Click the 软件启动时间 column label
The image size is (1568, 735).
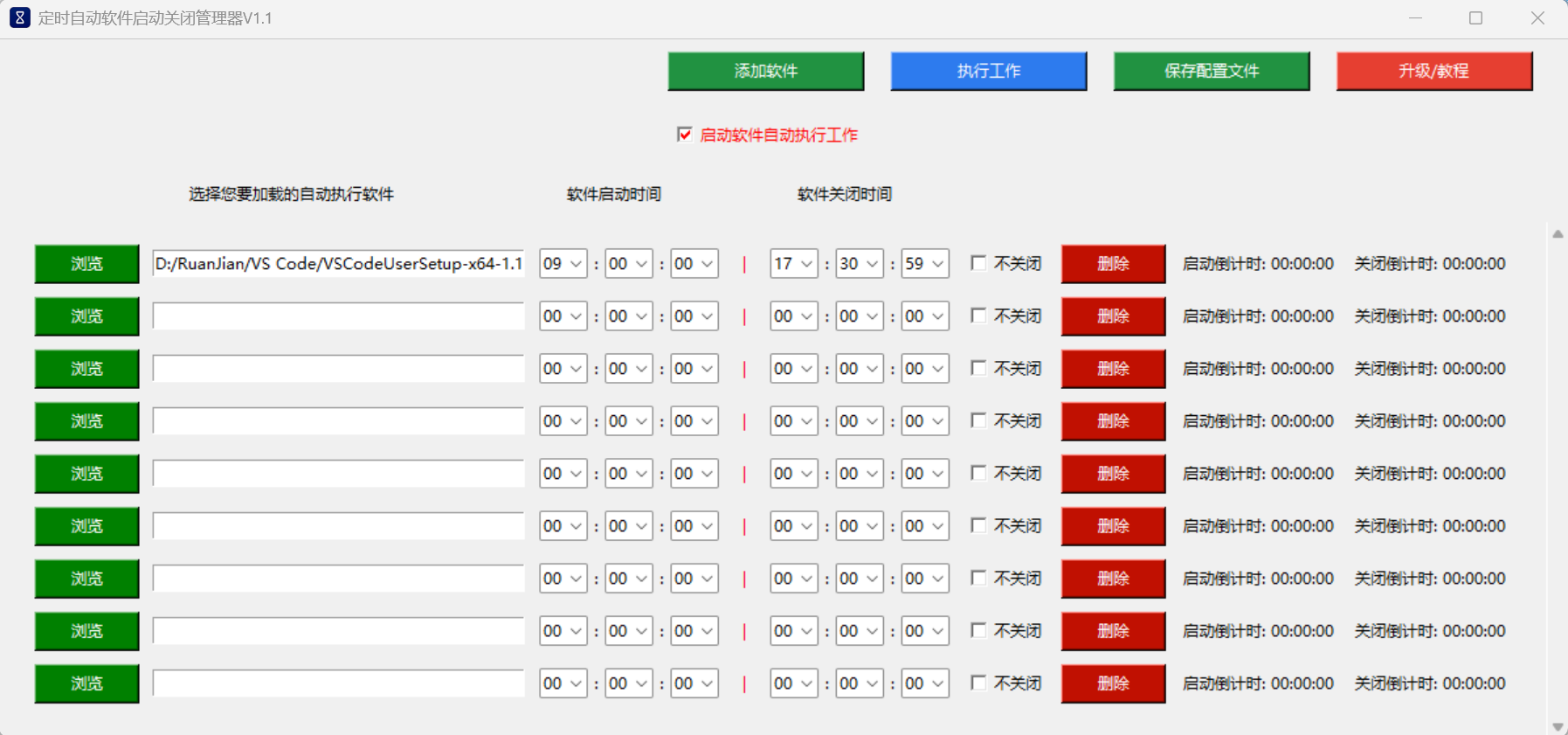tap(613, 194)
